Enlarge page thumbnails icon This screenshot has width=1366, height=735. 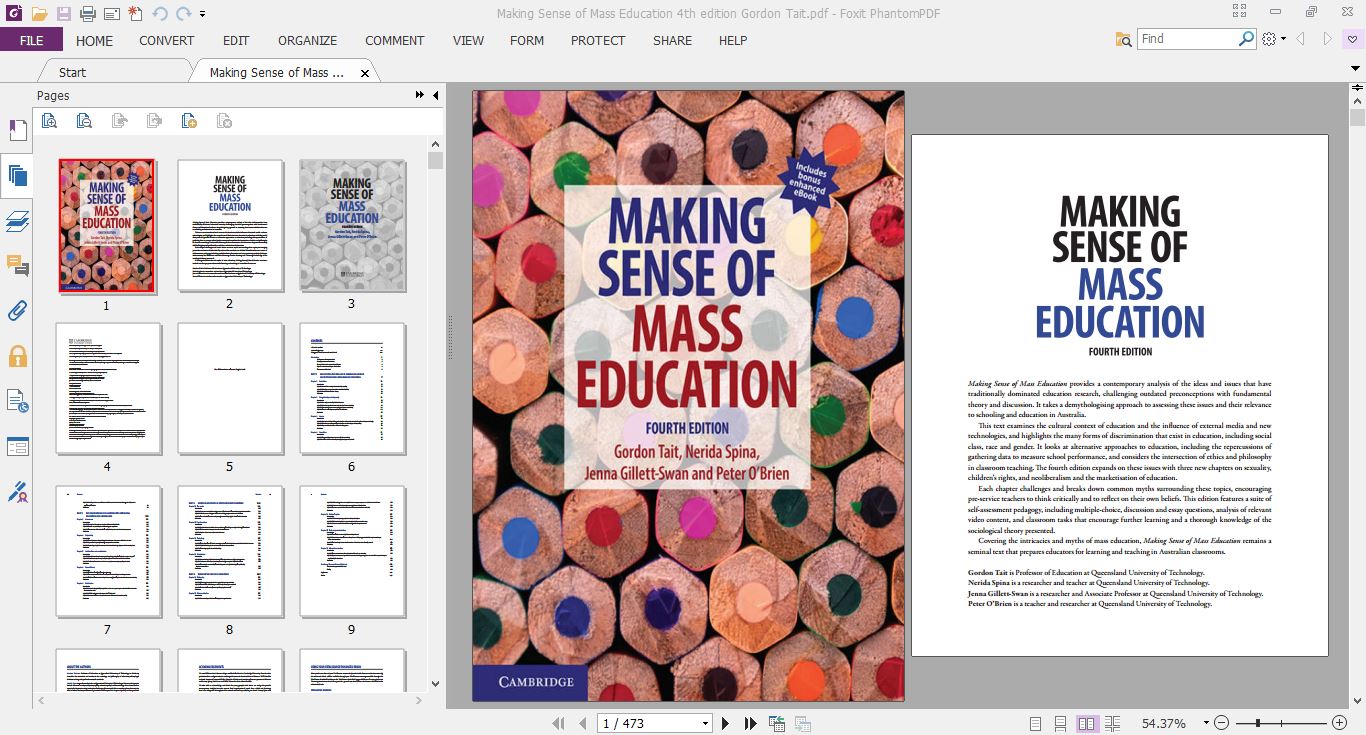pyautogui.click(x=49, y=121)
